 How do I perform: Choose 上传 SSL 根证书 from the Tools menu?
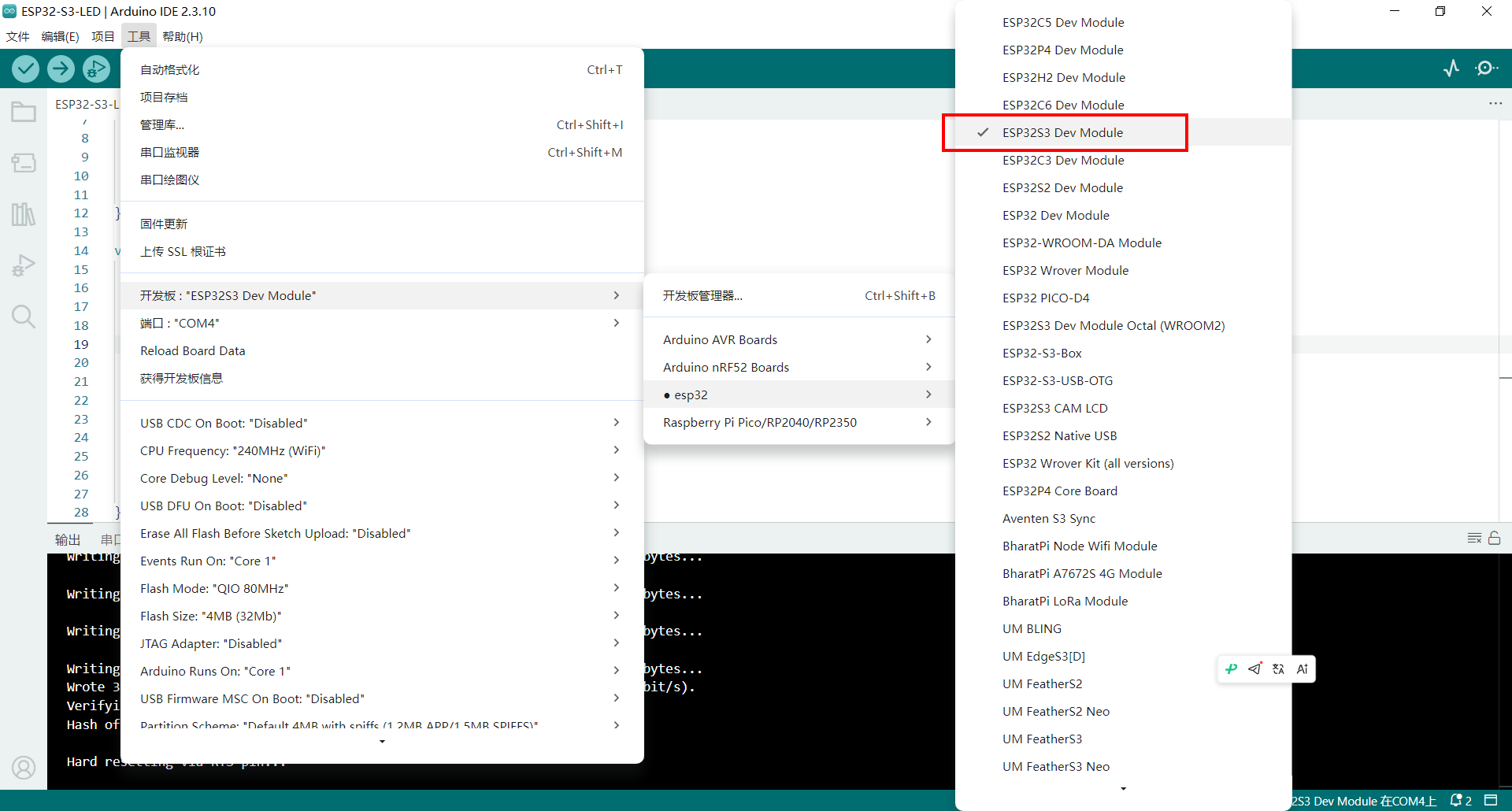tap(382, 251)
